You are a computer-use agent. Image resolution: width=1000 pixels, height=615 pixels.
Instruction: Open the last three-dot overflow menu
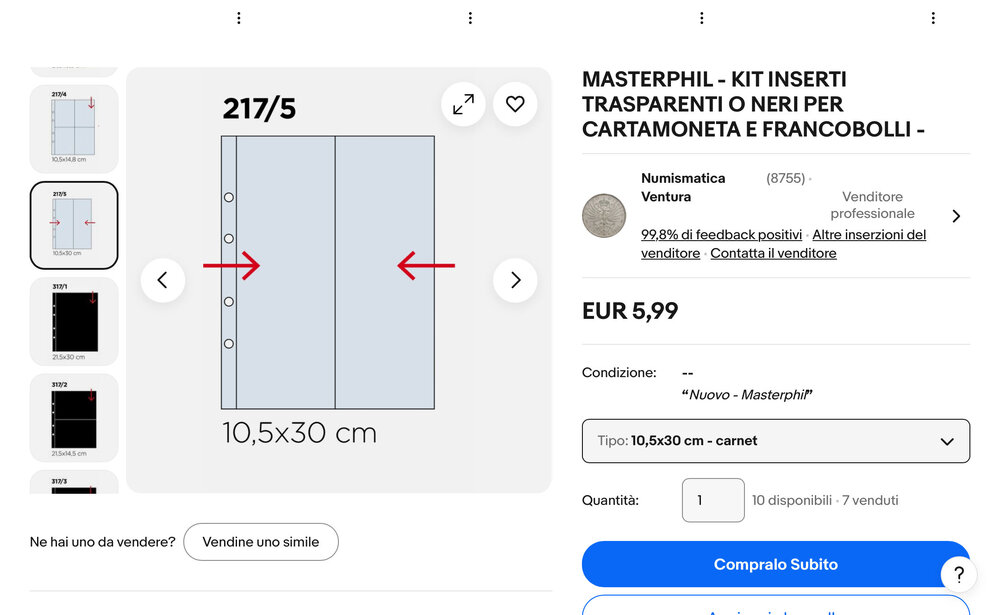point(933,18)
